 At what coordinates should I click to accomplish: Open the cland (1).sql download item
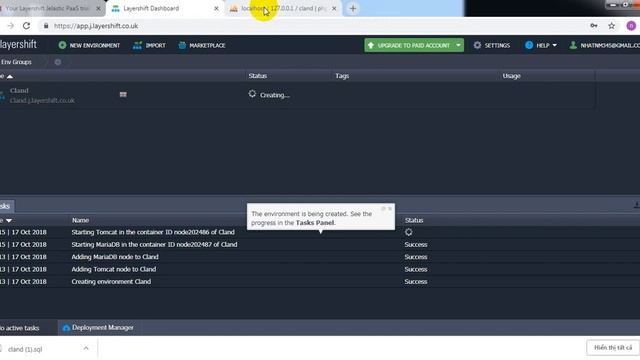tap(25, 349)
